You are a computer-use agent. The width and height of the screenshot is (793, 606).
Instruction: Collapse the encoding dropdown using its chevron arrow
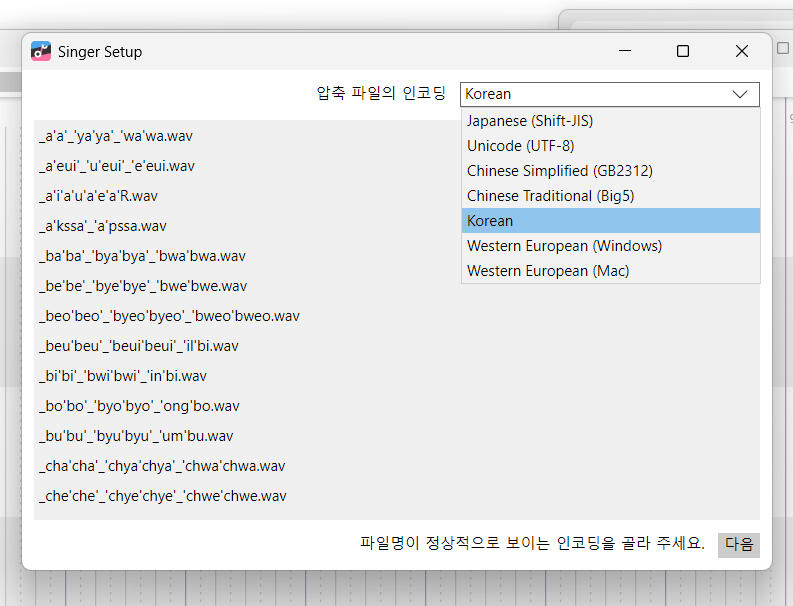point(740,94)
